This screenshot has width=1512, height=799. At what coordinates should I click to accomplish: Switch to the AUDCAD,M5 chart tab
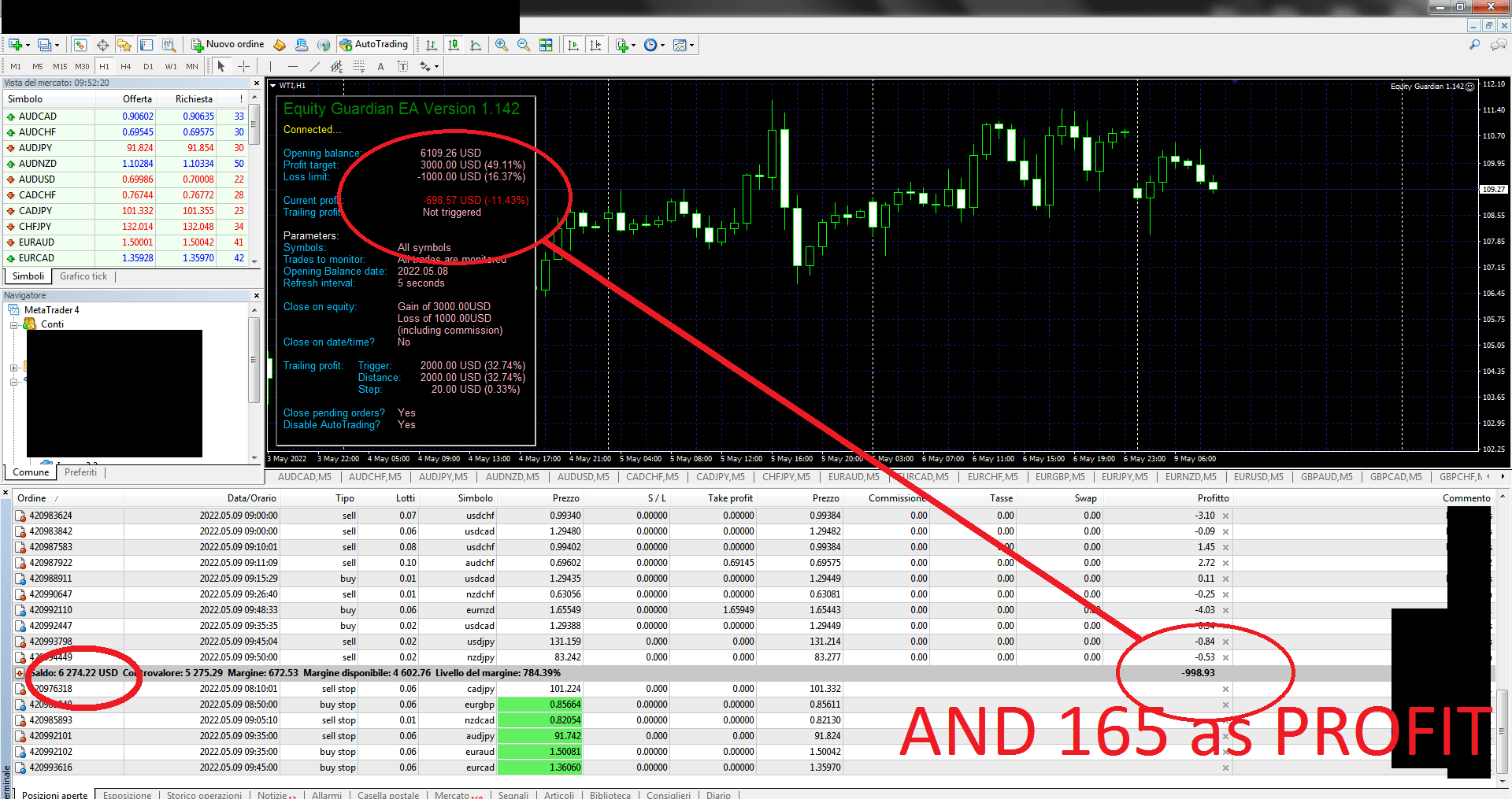point(305,477)
